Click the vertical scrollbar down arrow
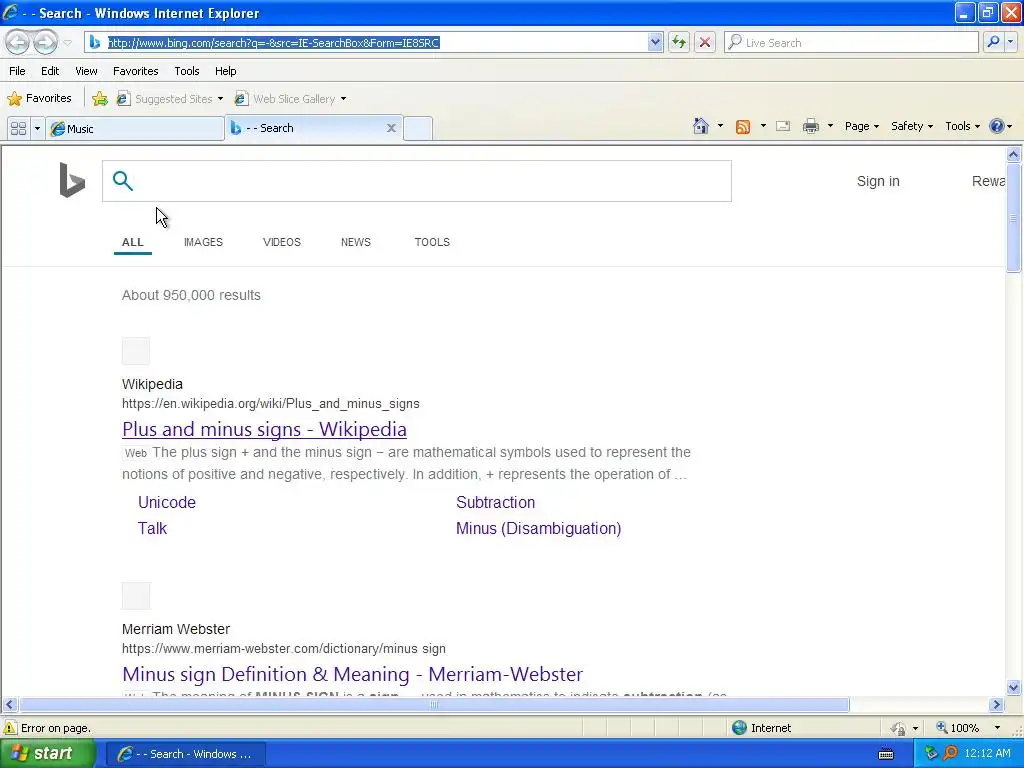1024x768 pixels. (1014, 687)
